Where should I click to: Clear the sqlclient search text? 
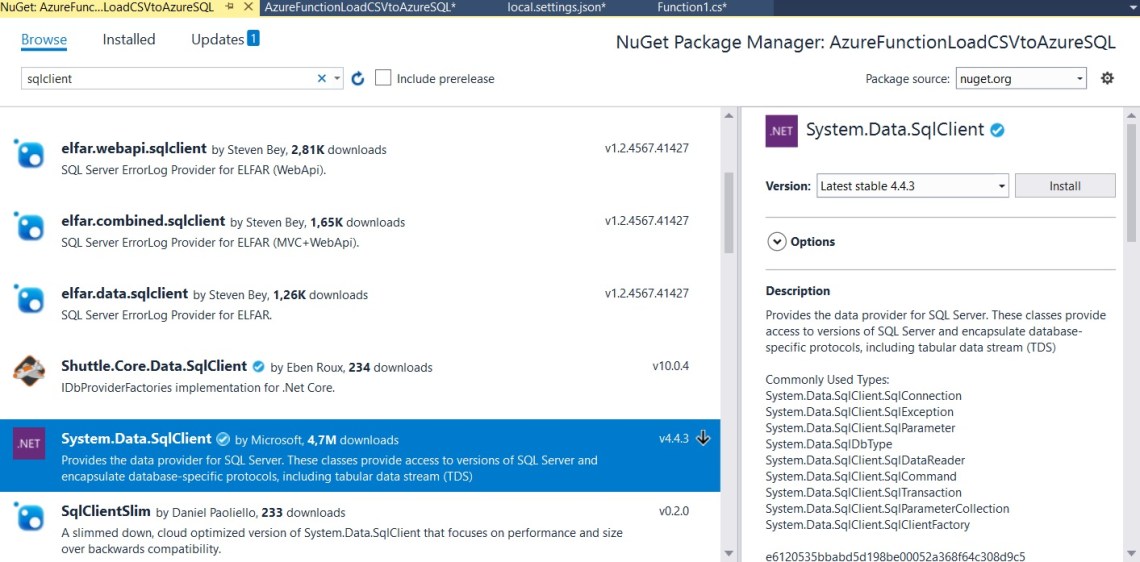pos(321,79)
